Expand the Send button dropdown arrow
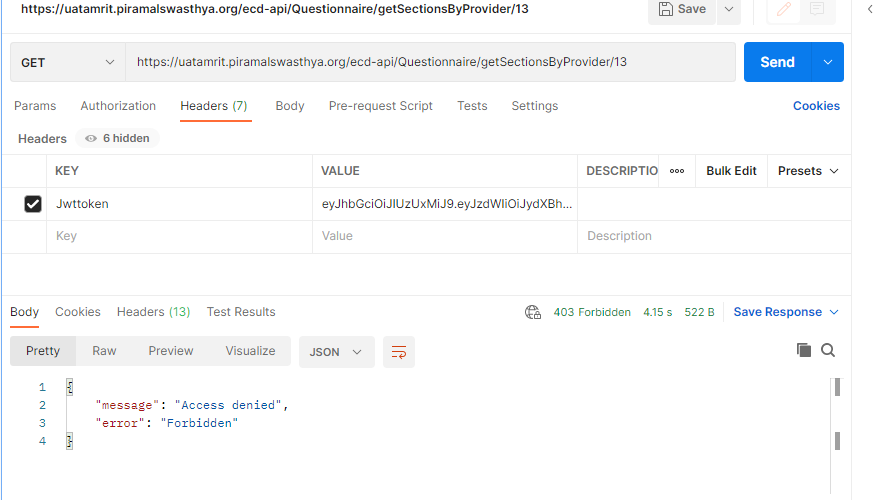This screenshot has width=873, height=500. (x=828, y=62)
